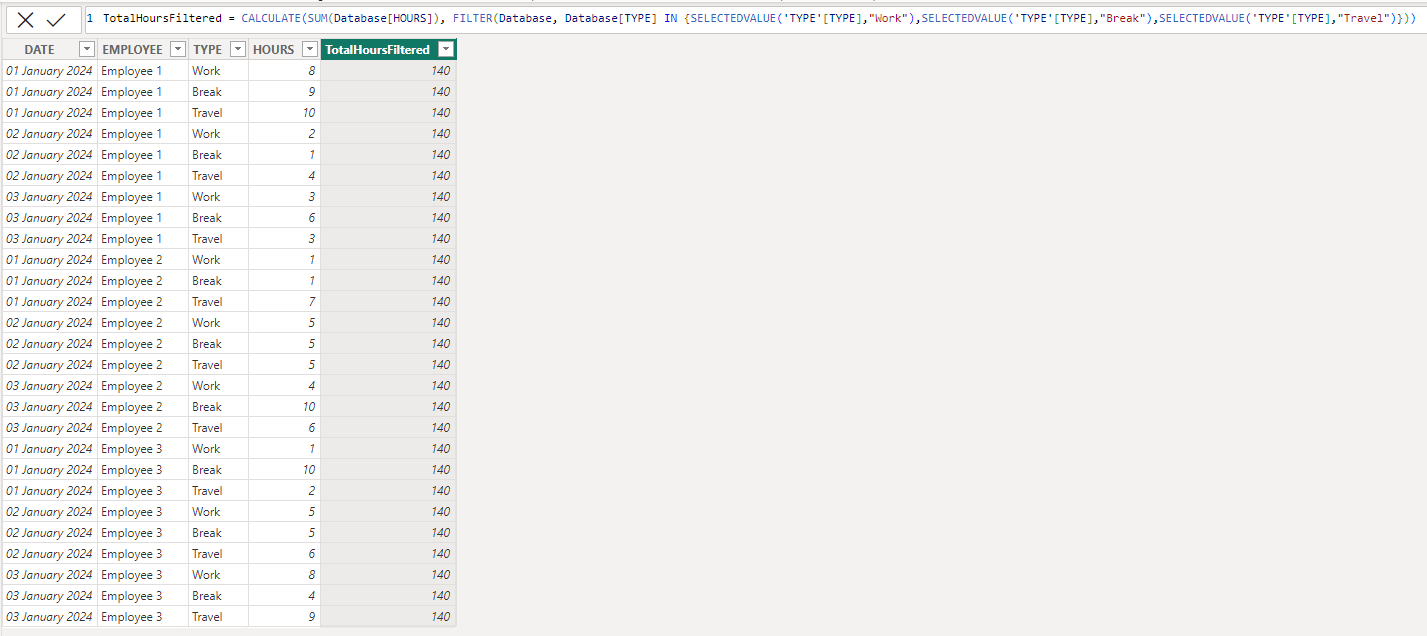1427x636 pixels.
Task: Click "Work" cell for Employee 1 on 01 January
Action: pos(219,71)
